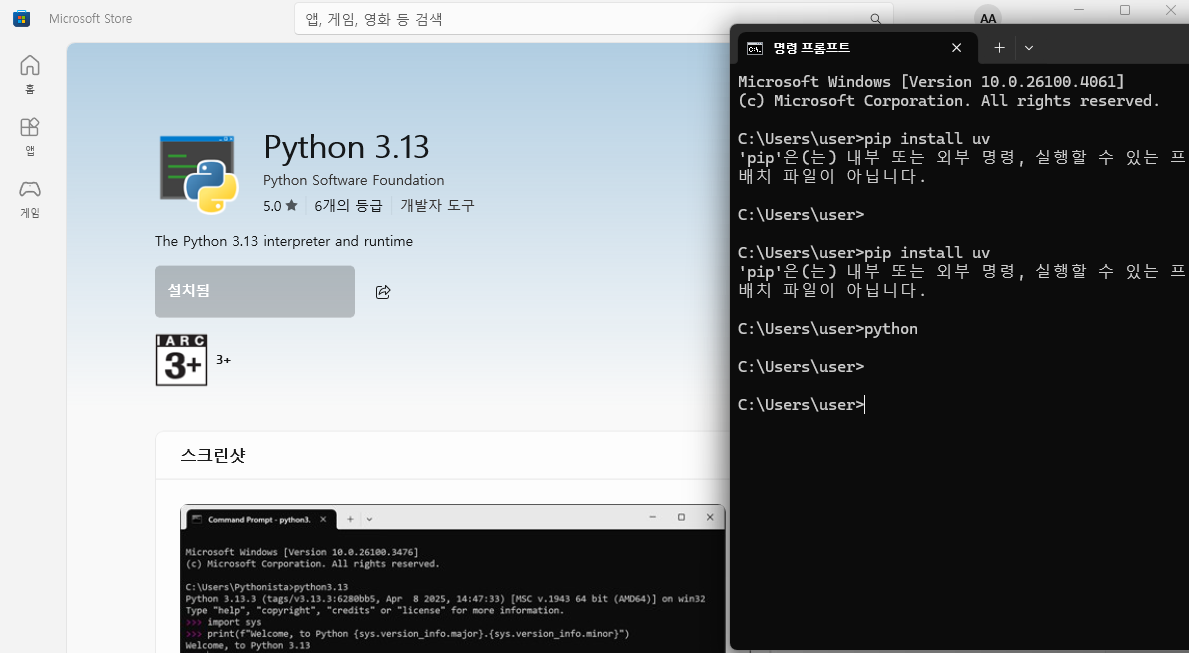Click the Python 3.13 app logo
The width and height of the screenshot is (1189, 653).
click(199, 174)
